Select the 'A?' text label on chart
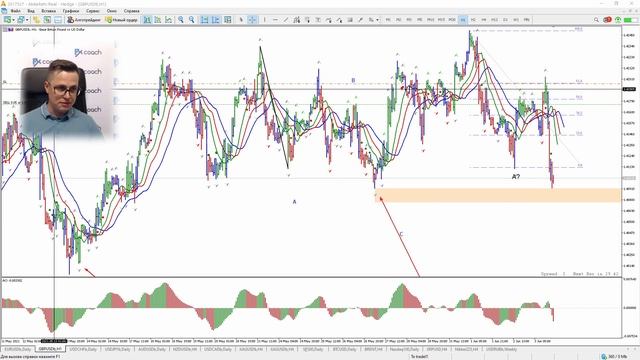640x360 pixels. (516, 177)
